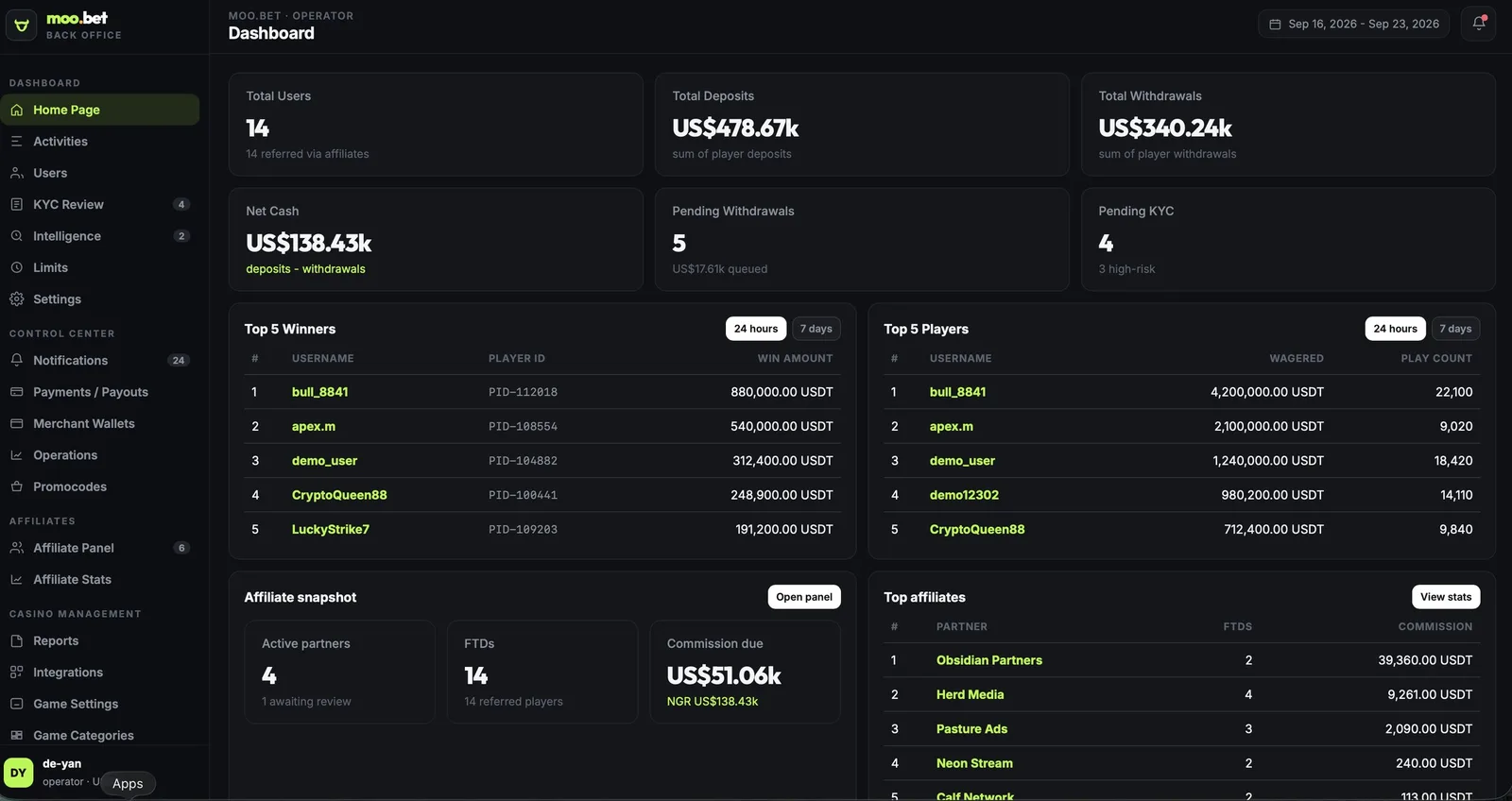This screenshot has width=1512, height=801.
Task: Click the Payments / Payouts card icon
Action: click(x=16, y=392)
